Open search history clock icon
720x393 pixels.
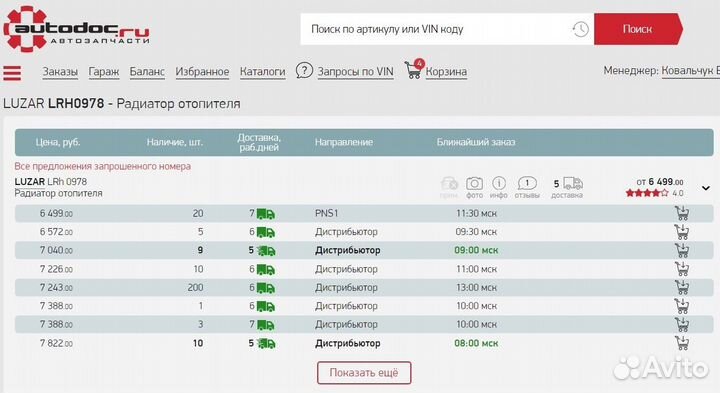click(x=580, y=29)
